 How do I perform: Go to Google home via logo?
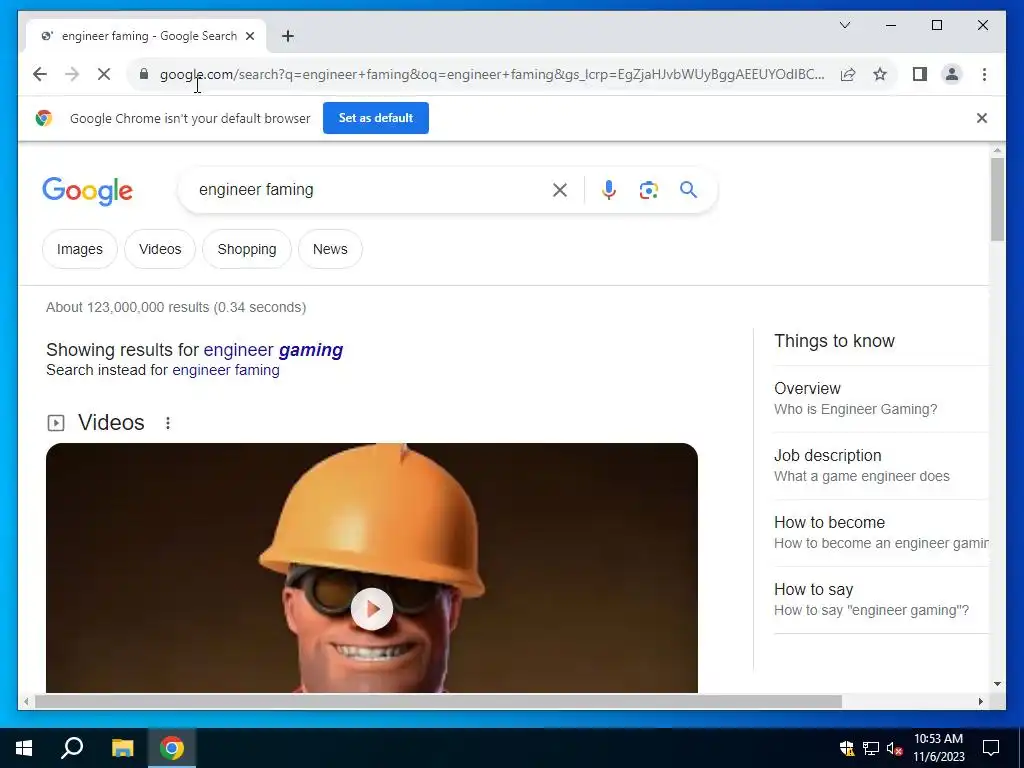(88, 191)
